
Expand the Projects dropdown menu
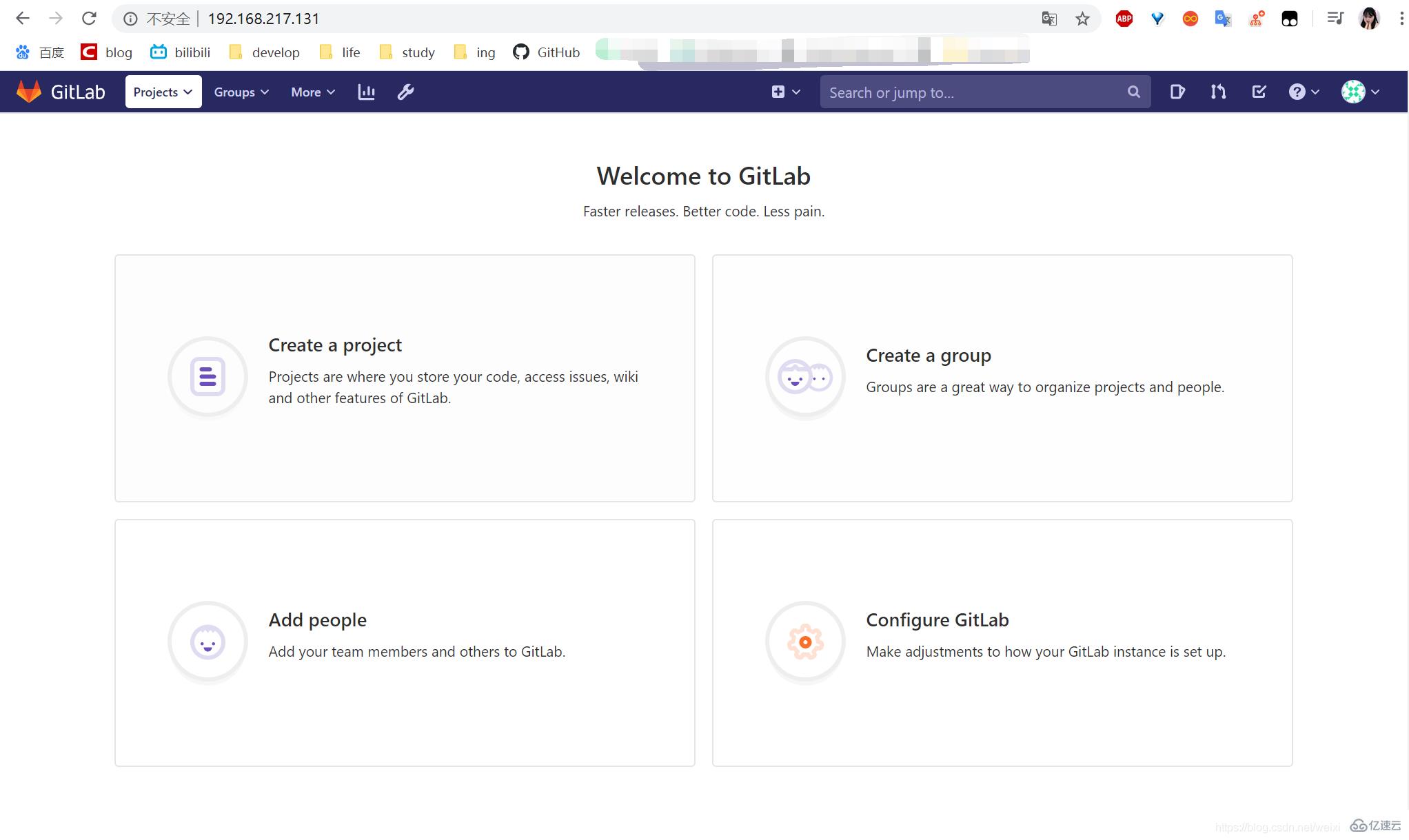pos(163,91)
